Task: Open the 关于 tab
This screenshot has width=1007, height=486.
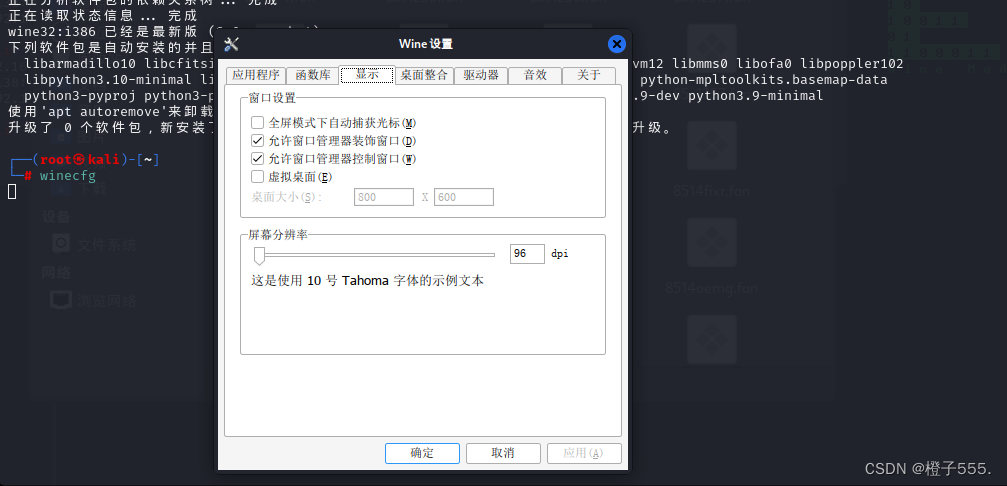Action: [x=588, y=75]
